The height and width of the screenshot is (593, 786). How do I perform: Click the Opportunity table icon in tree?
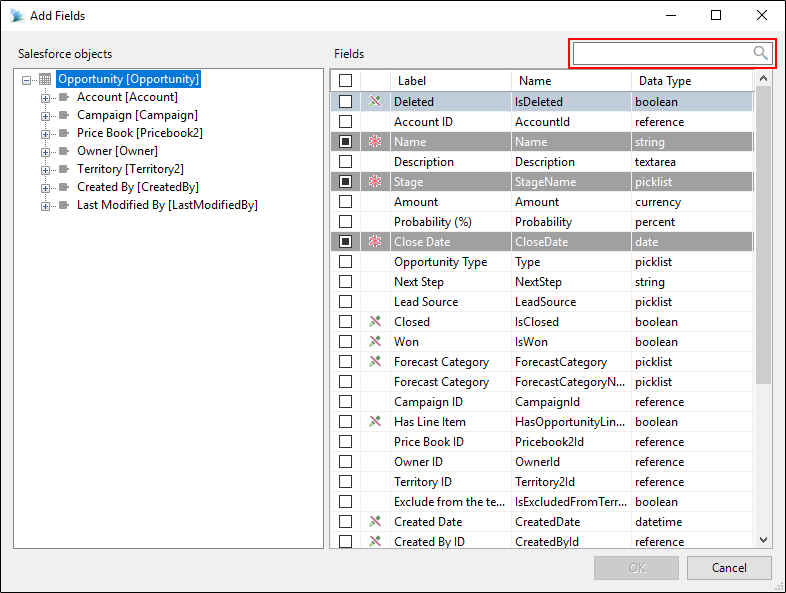[45, 79]
